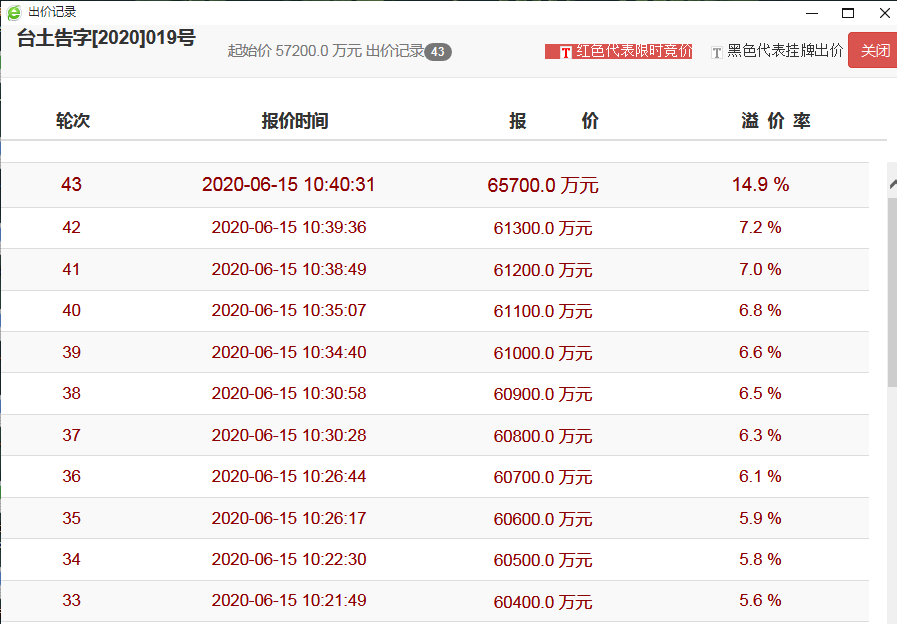Screen dimensions: 897x624
Task: Click the 2020-06-15 10:22:30 timestamp
Action: pyautogui.click(x=289, y=559)
